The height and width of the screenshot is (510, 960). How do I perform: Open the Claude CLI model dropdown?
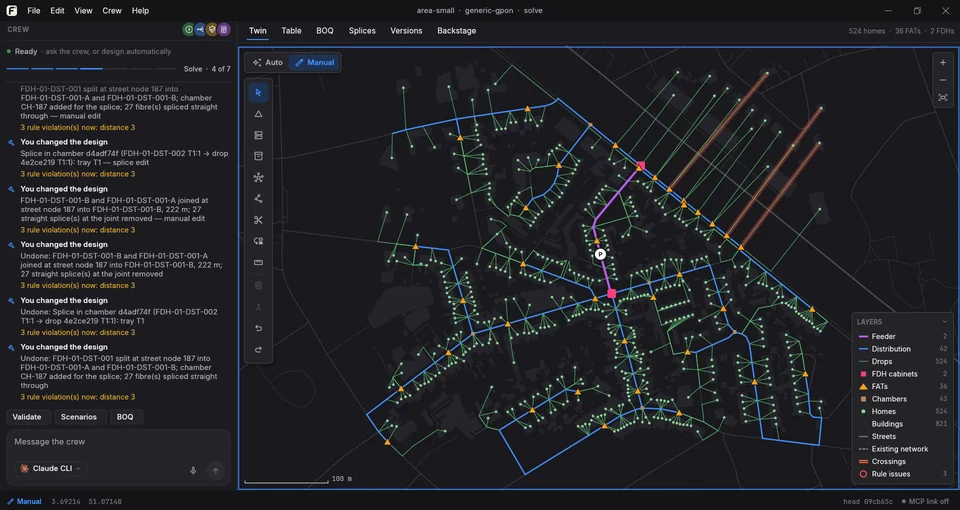tap(51, 468)
